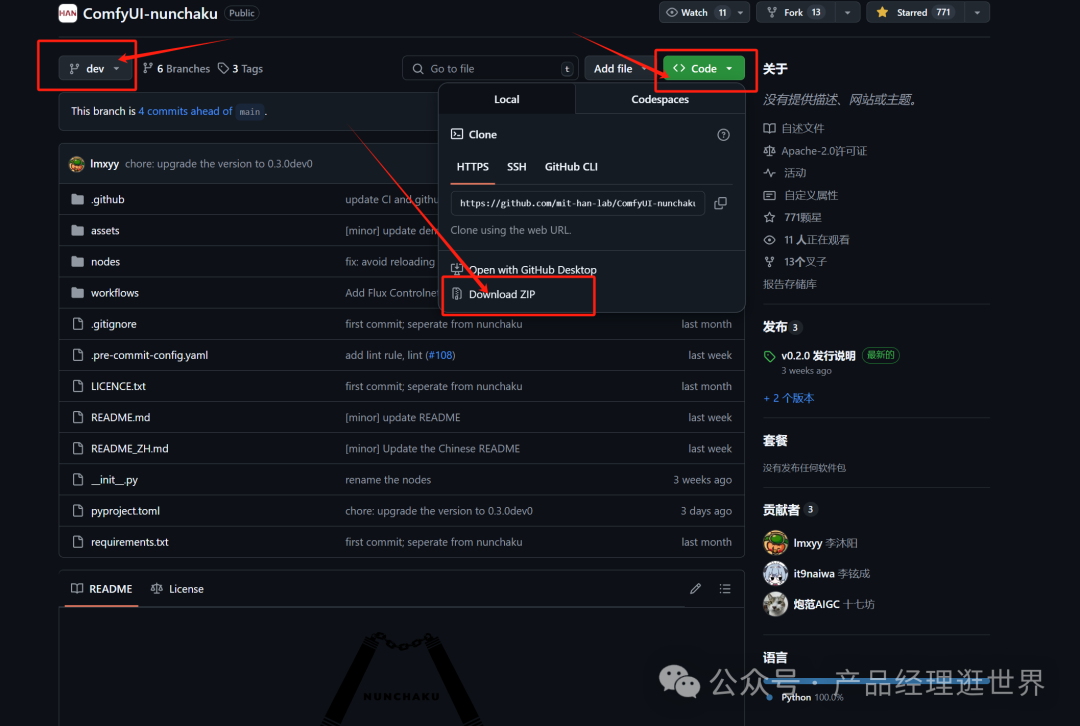Image resolution: width=1080 pixels, height=726 pixels.
Task: Select the SSH clone tab
Action: coord(517,167)
